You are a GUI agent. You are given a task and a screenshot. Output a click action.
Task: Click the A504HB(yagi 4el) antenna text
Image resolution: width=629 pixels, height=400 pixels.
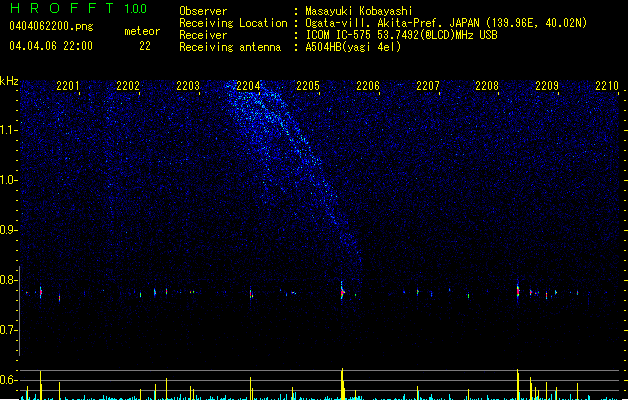353,47
